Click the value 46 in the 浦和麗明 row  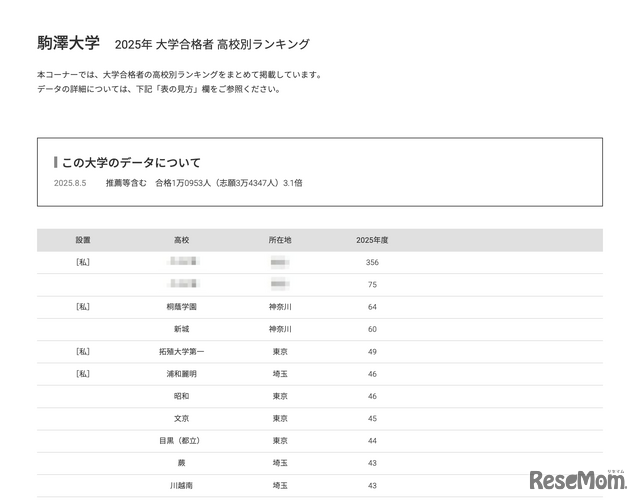click(x=372, y=374)
